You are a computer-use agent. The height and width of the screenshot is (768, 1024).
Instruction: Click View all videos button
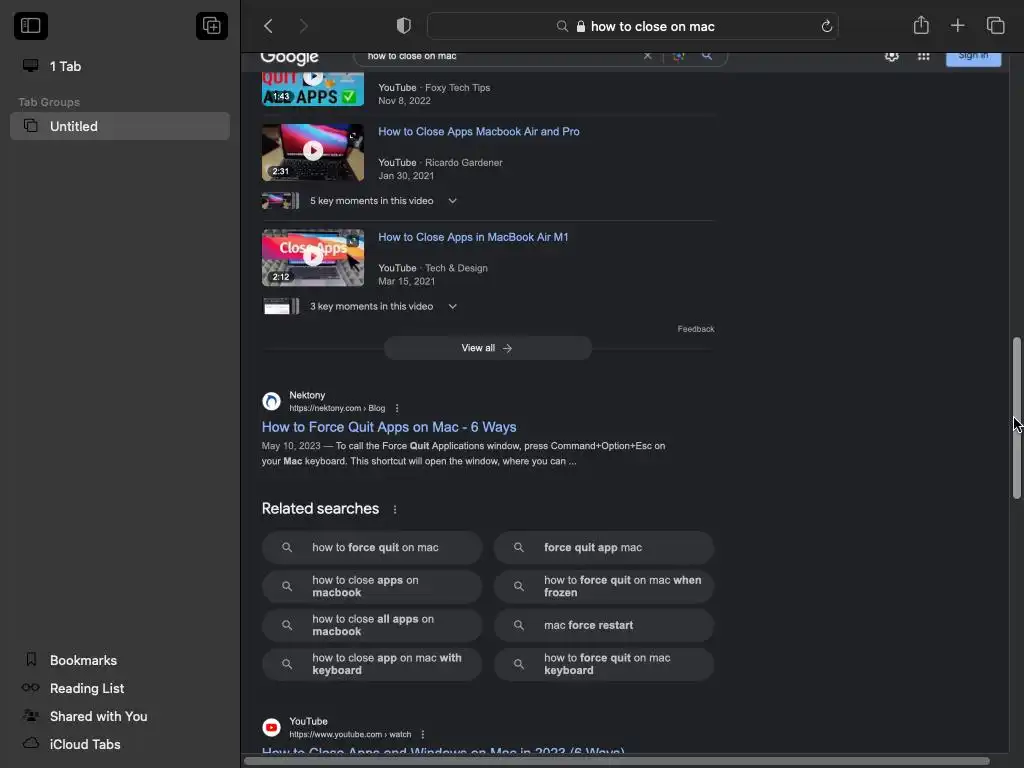(487, 348)
